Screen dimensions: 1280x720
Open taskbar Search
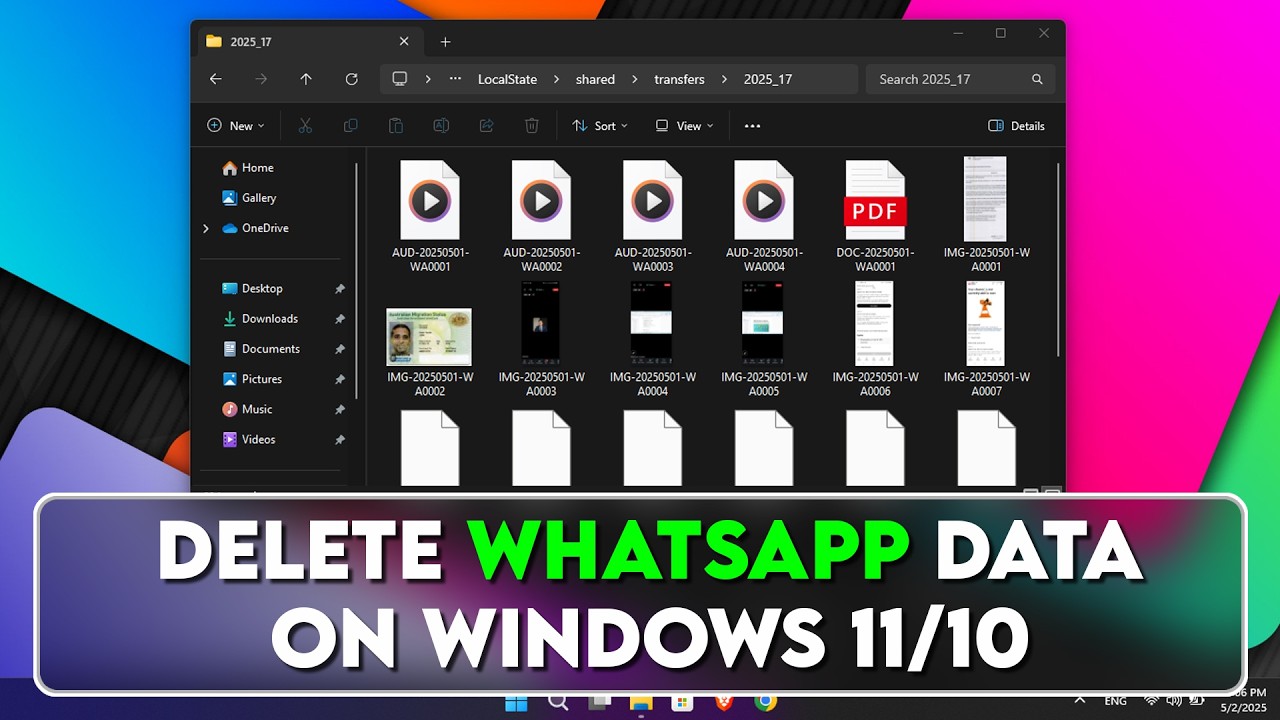tap(558, 703)
